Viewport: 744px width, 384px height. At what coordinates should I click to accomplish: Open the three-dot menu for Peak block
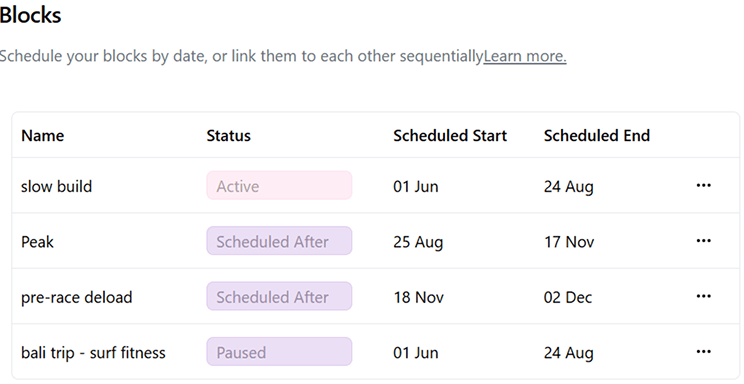(703, 241)
